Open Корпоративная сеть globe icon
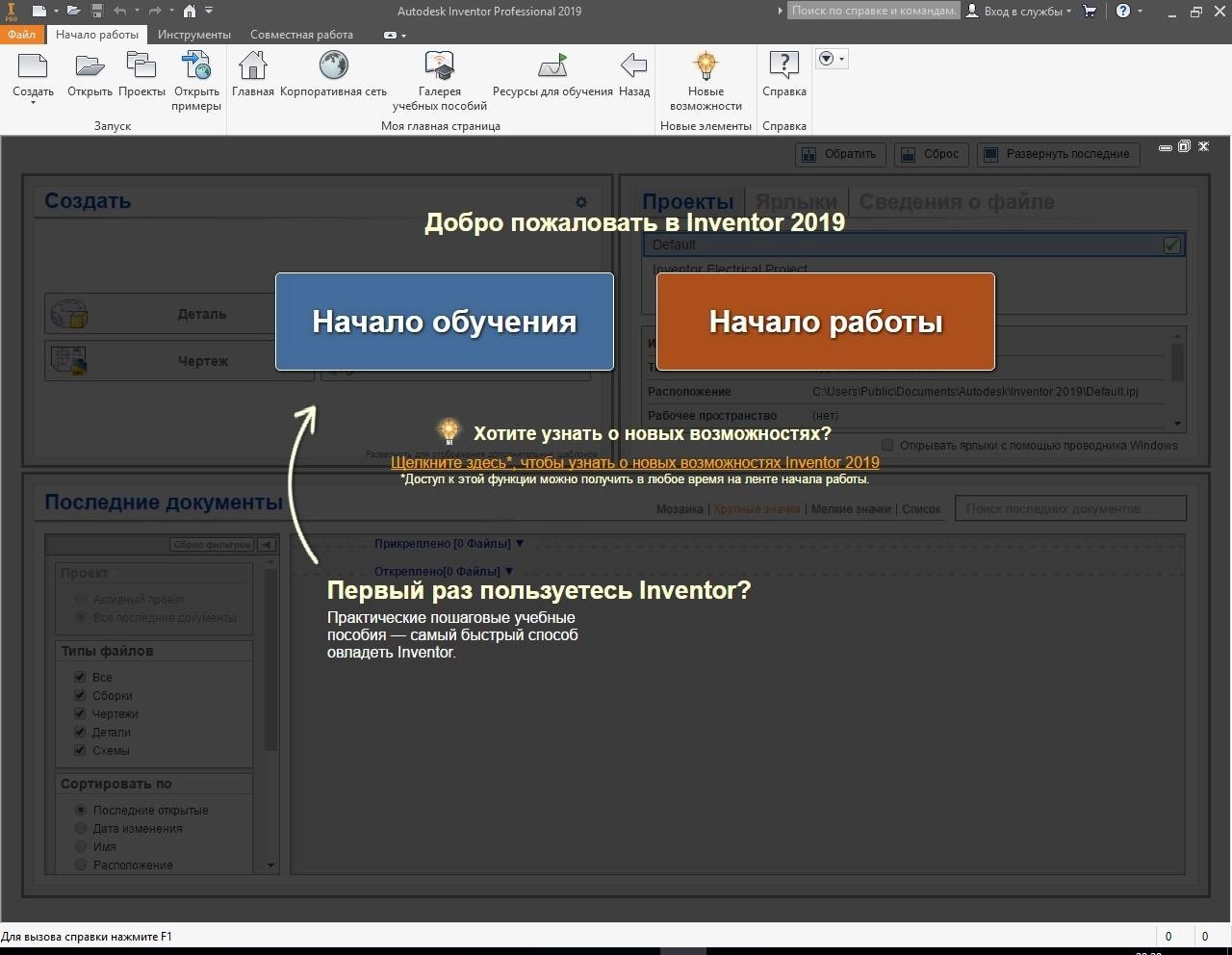Image resolution: width=1232 pixels, height=955 pixels. tap(333, 66)
